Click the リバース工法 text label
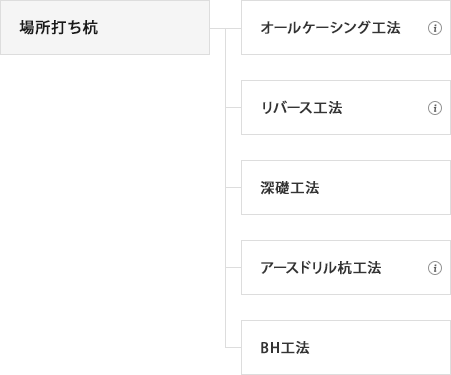 tap(301, 108)
